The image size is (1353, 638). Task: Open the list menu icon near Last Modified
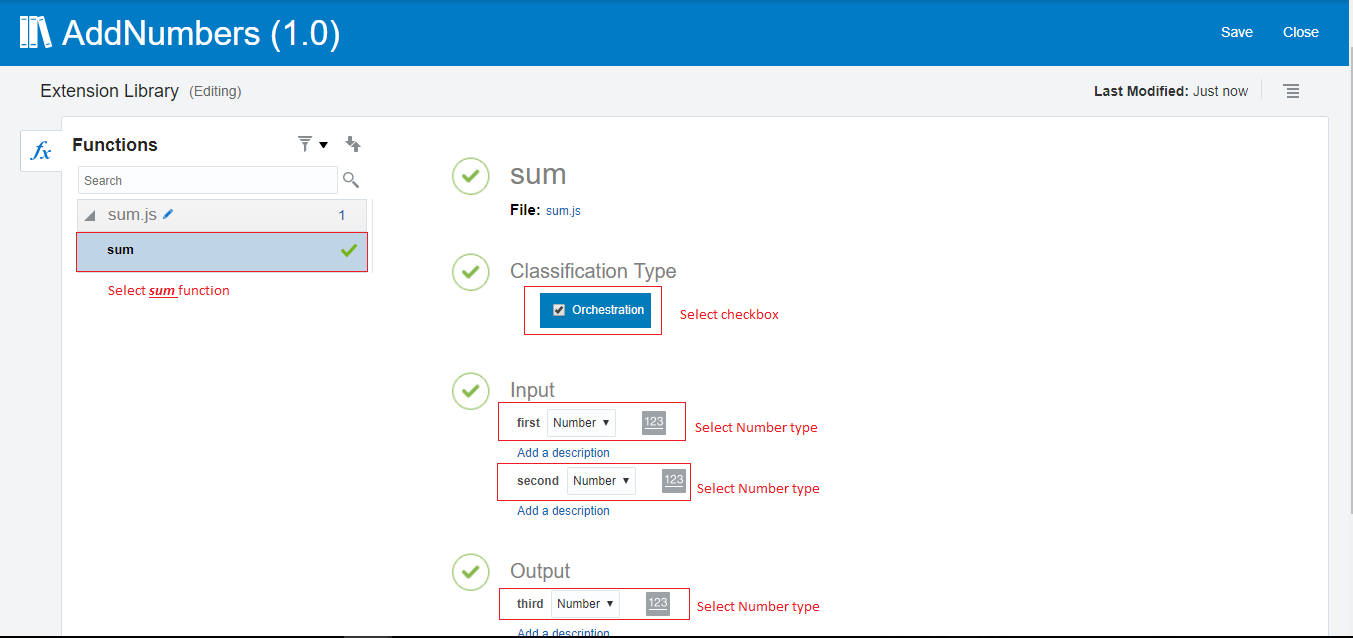point(1291,91)
